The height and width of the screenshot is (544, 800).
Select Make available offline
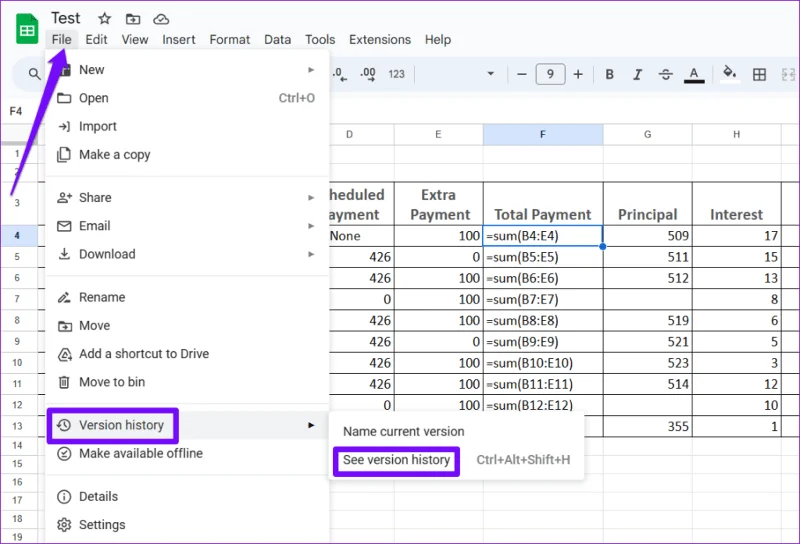click(x=187, y=453)
